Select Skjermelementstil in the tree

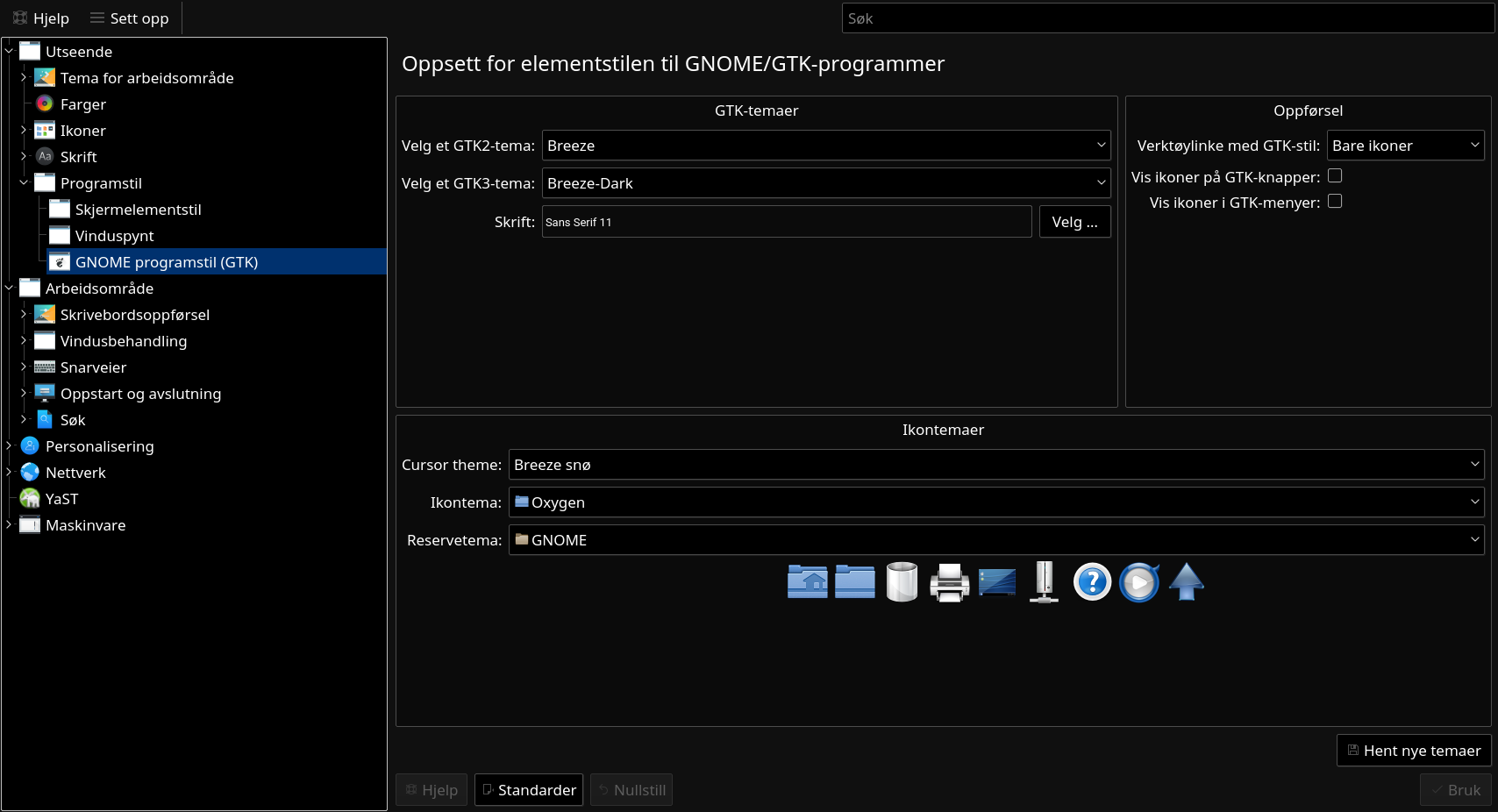pos(138,210)
